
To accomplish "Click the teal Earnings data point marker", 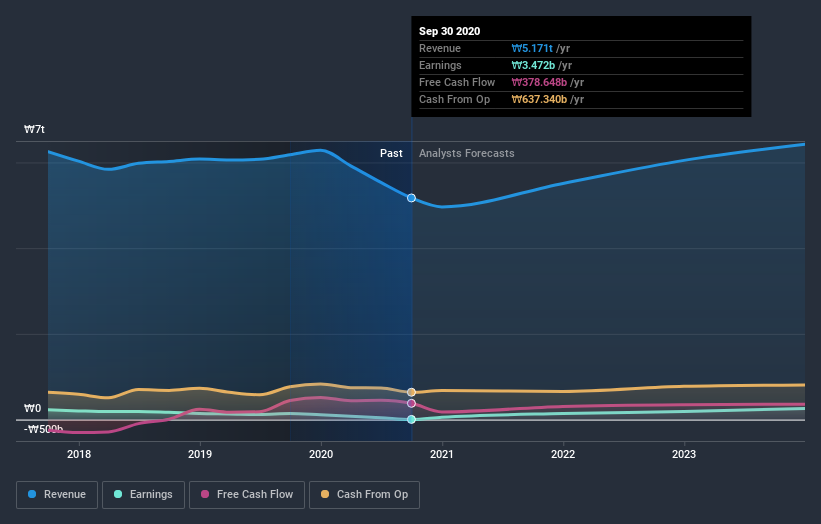I will coord(412,419).
